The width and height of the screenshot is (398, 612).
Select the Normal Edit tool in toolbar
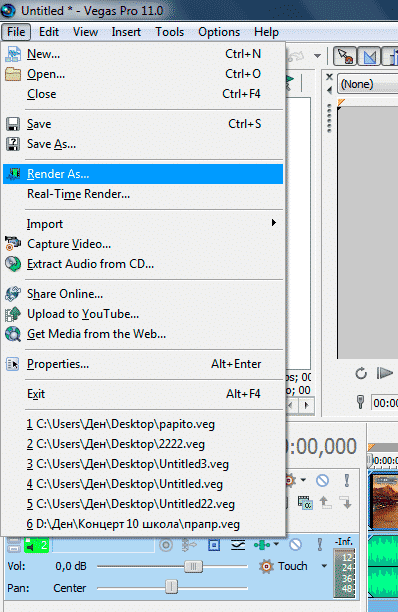(345, 56)
